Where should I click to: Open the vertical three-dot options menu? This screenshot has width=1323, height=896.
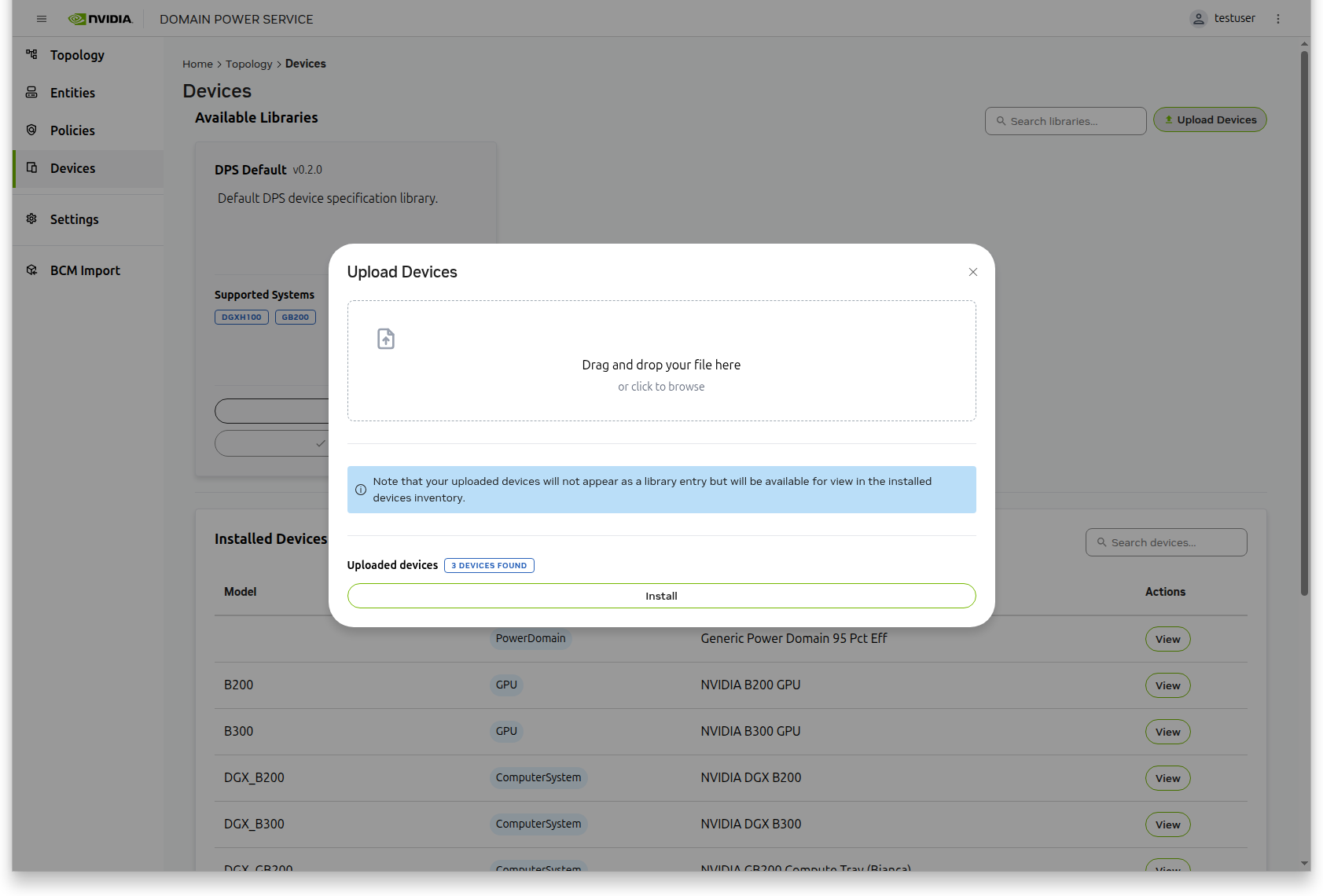coord(1278,19)
